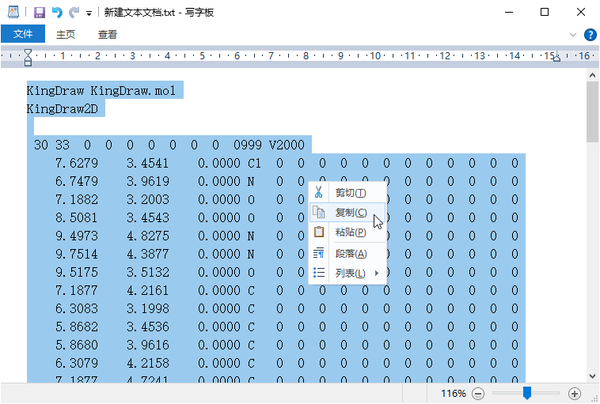Viewport: 600px width, 404px height.
Task: Close the WordPad window
Action: (x=581, y=12)
